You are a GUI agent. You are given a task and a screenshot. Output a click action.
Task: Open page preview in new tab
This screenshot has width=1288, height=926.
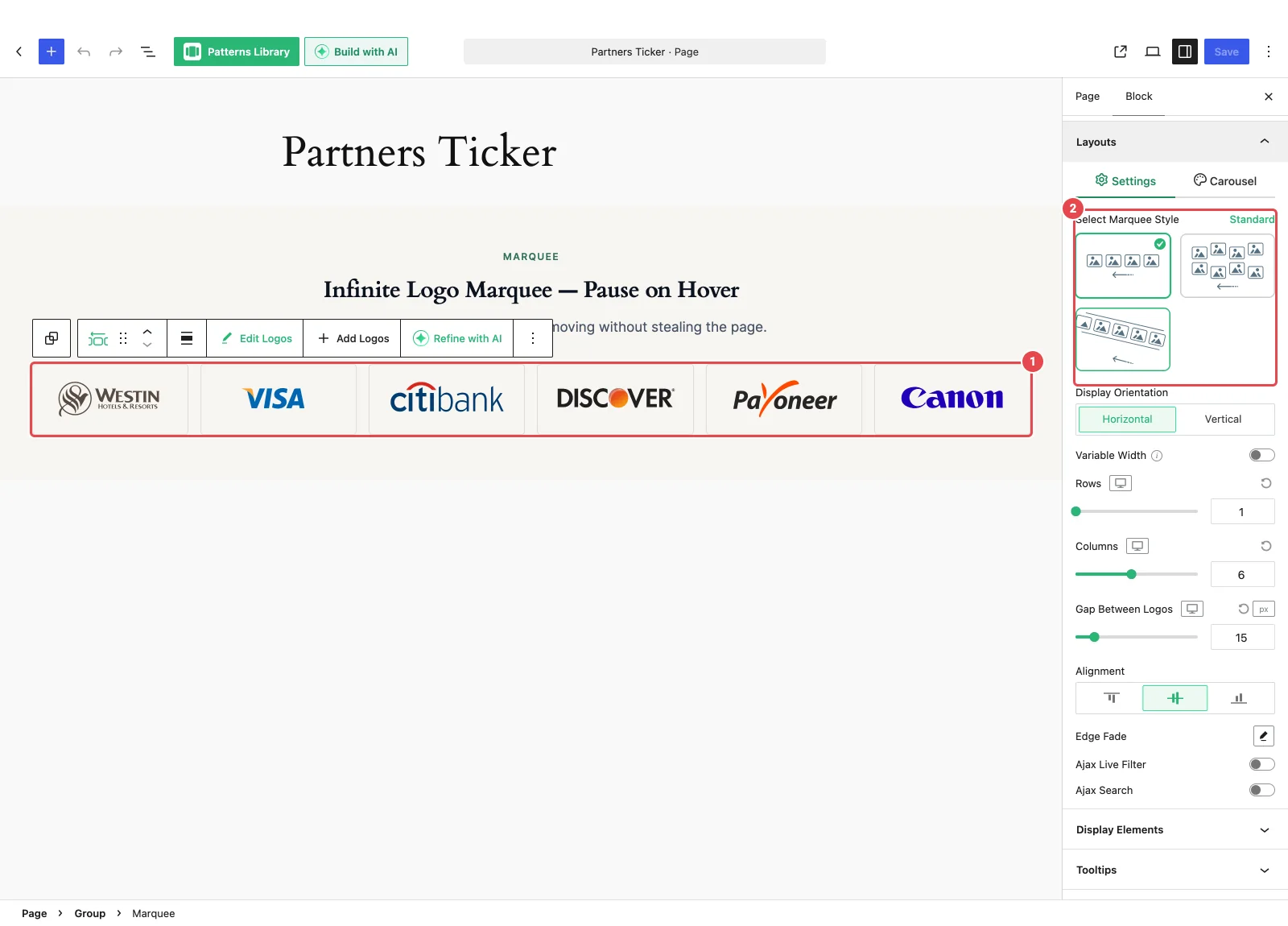pyautogui.click(x=1121, y=52)
